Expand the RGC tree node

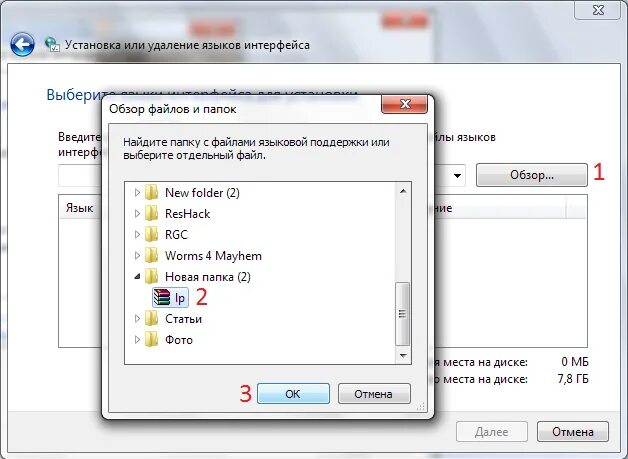pyautogui.click(x=137, y=234)
